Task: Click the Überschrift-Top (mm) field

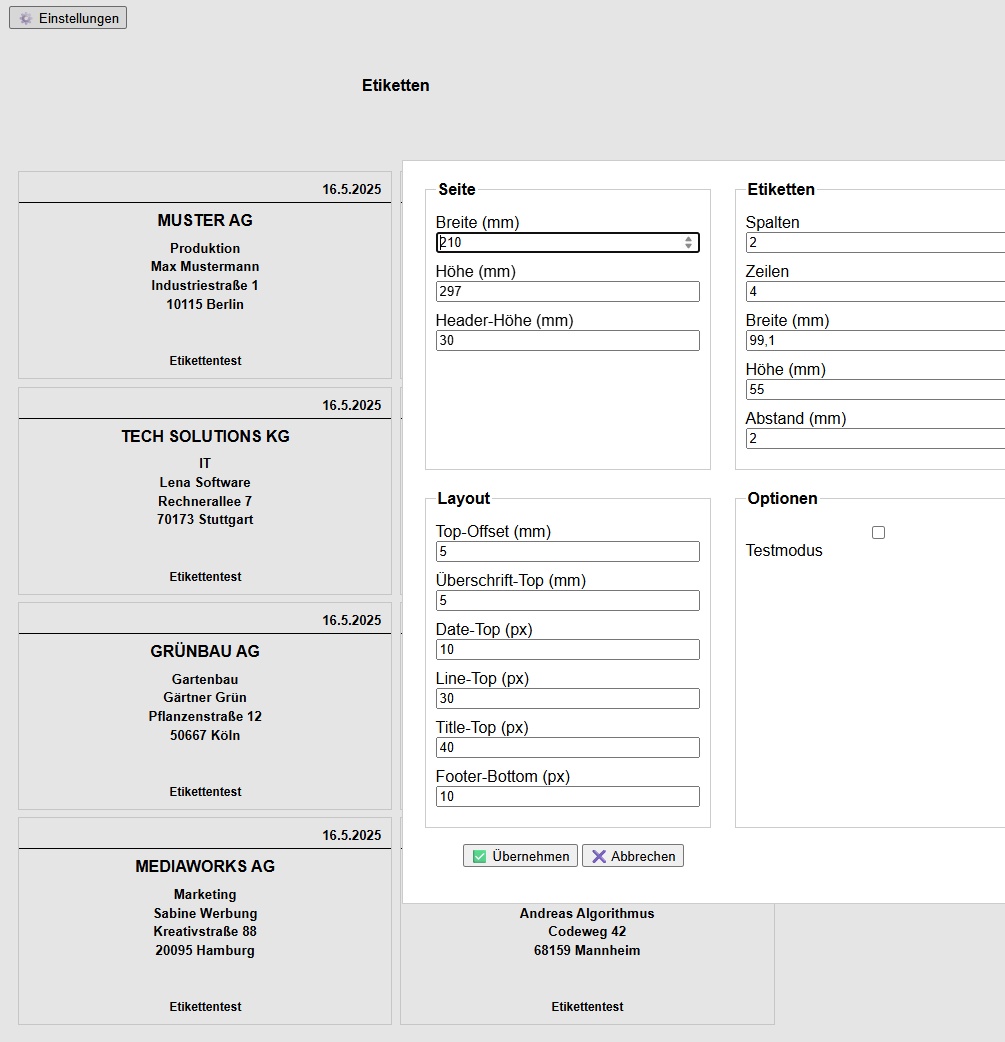Action: point(567,600)
